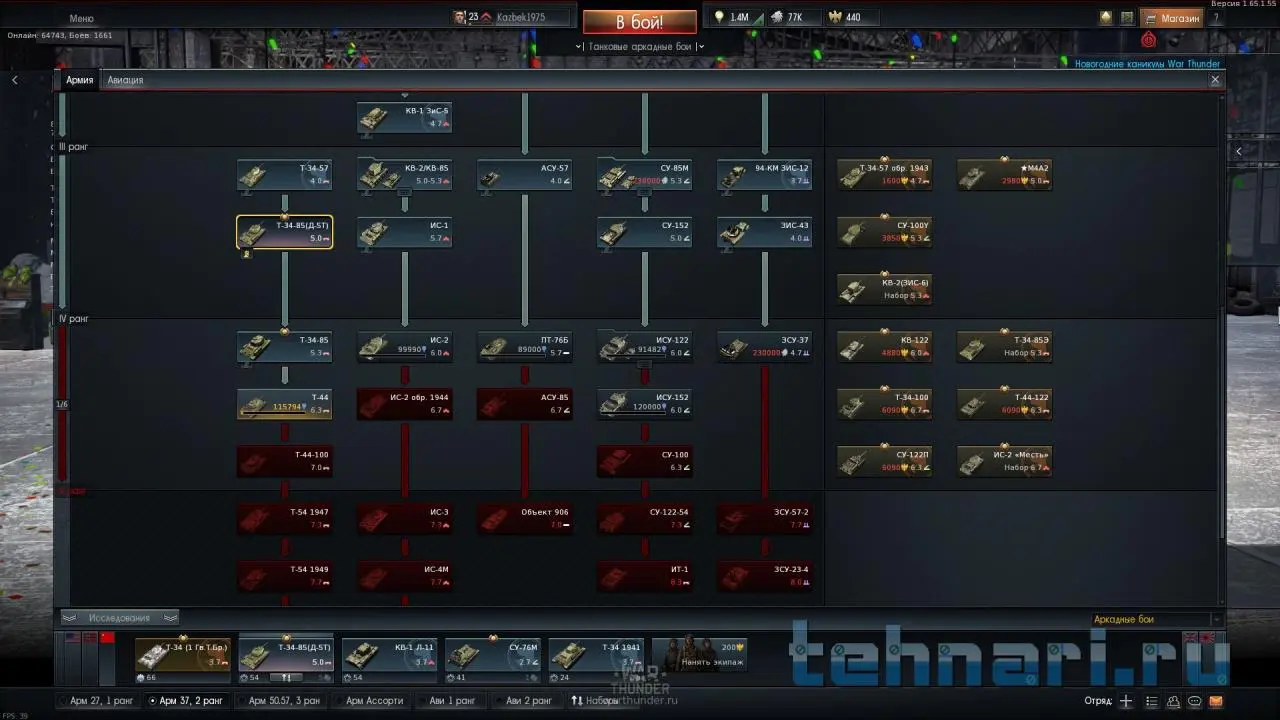Select the ИСУ-152 vehicle card
1280x720 pixels.
pyautogui.click(x=645, y=404)
